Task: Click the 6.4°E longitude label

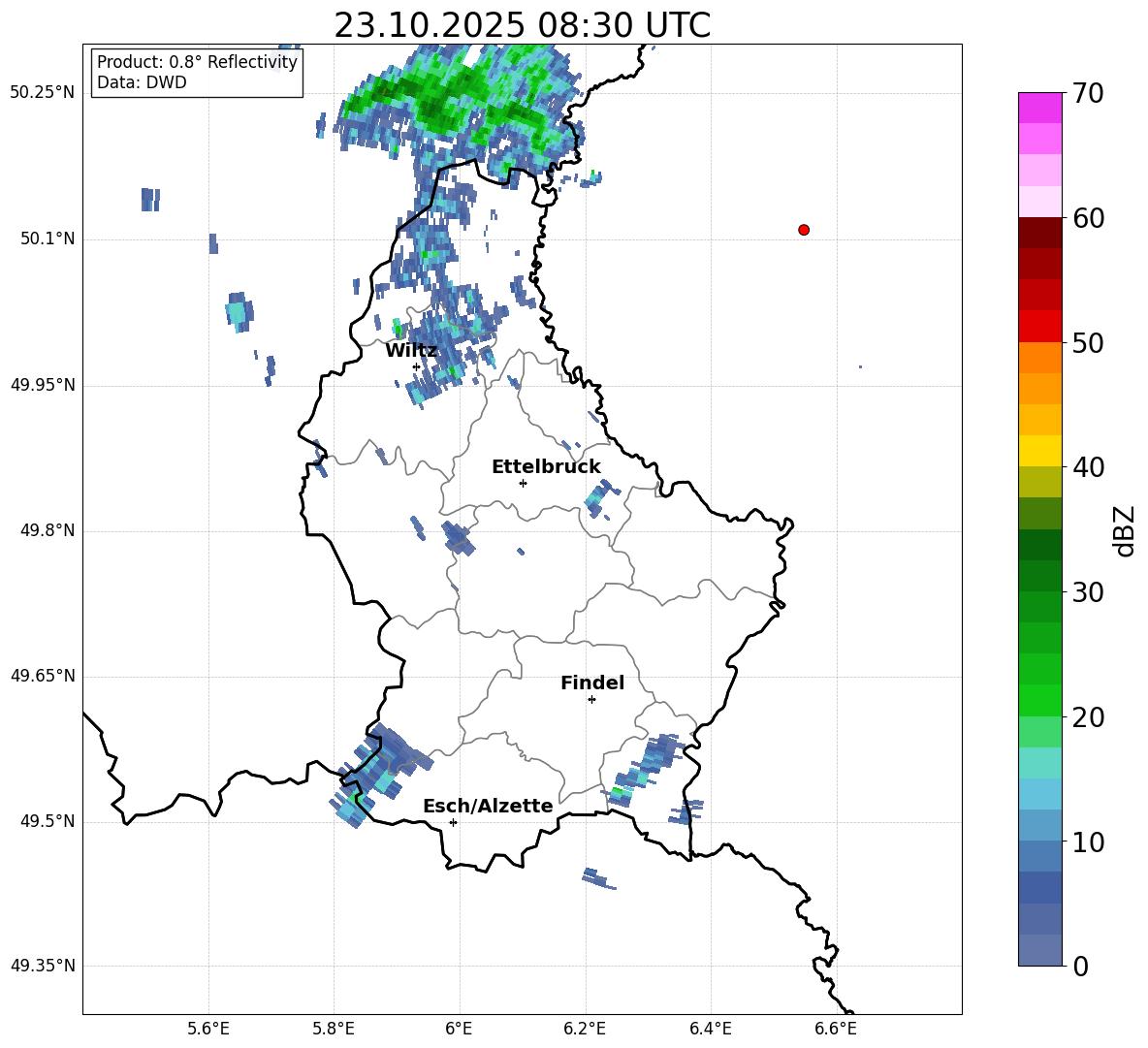Action: point(711,1029)
